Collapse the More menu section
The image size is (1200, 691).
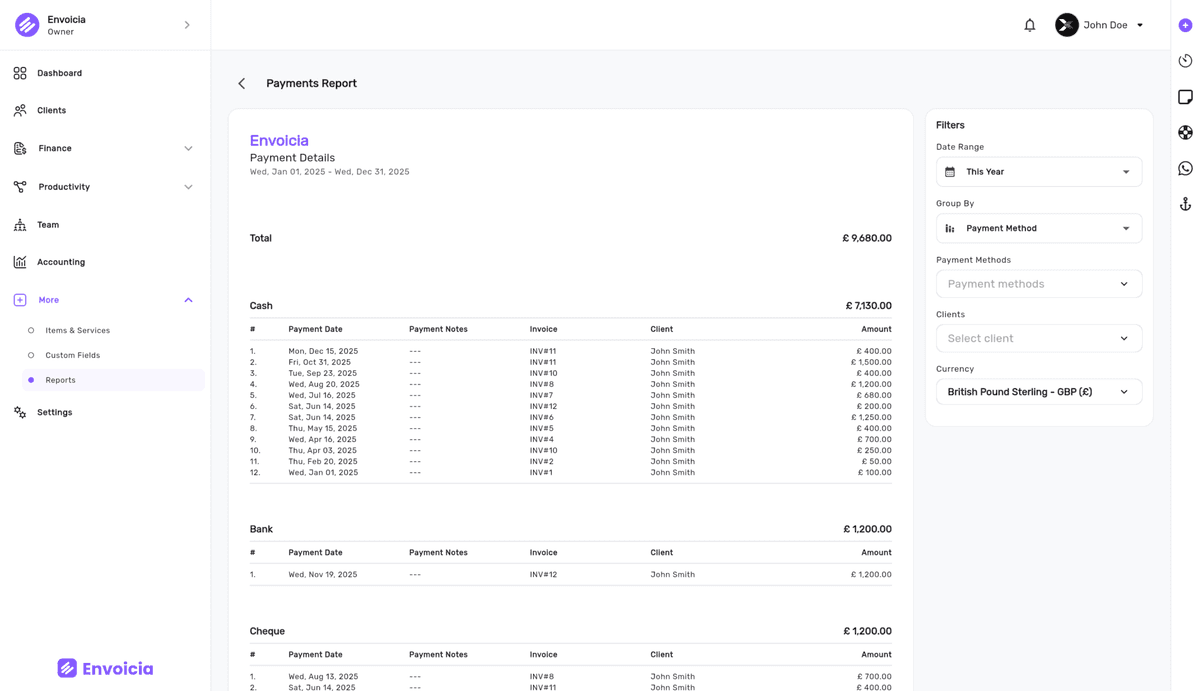pyautogui.click(x=188, y=299)
